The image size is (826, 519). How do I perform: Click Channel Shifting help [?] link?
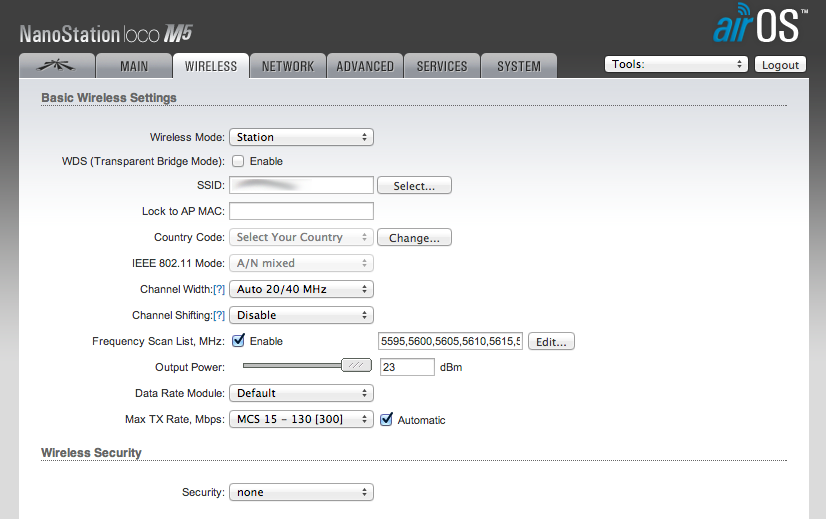[x=219, y=316]
